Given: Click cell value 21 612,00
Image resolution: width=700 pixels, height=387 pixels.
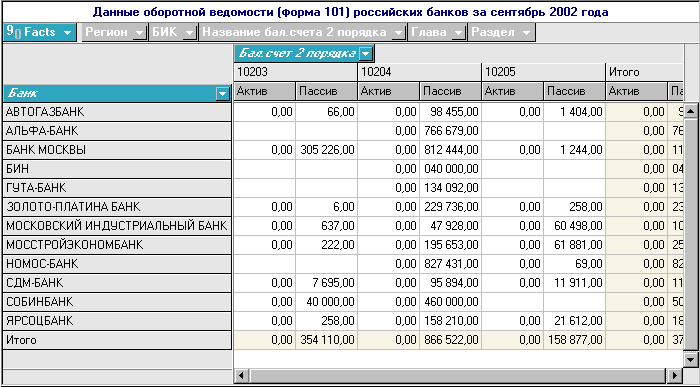Looking at the screenshot, I should [x=575, y=320].
